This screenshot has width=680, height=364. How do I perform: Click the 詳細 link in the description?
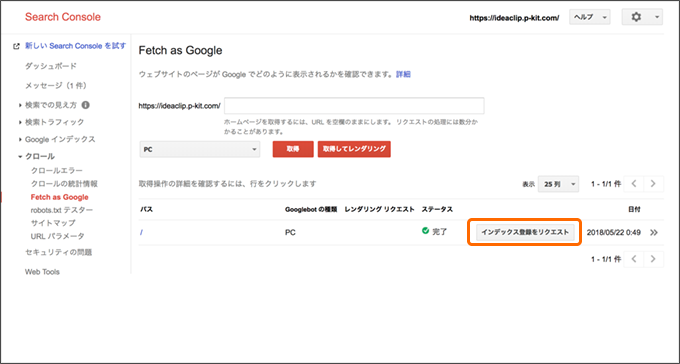(x=403, y=75)
